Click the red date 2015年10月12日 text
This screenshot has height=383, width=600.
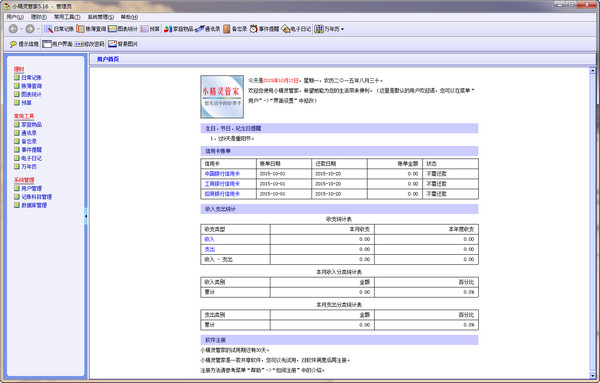click(x=281, y=81)
